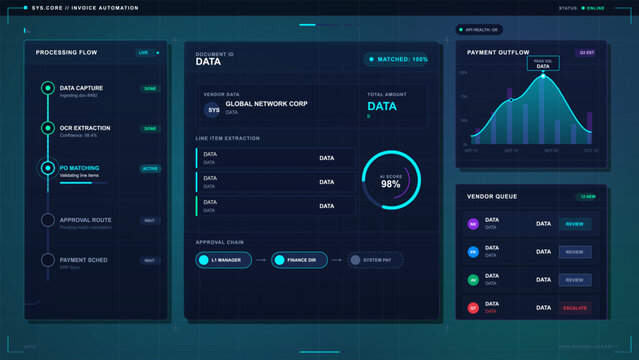Image resolution: width=639 pixels, height=360 pixels.
Task: Click the Finance Dir cyan status dot
Action: coord(280,260)
